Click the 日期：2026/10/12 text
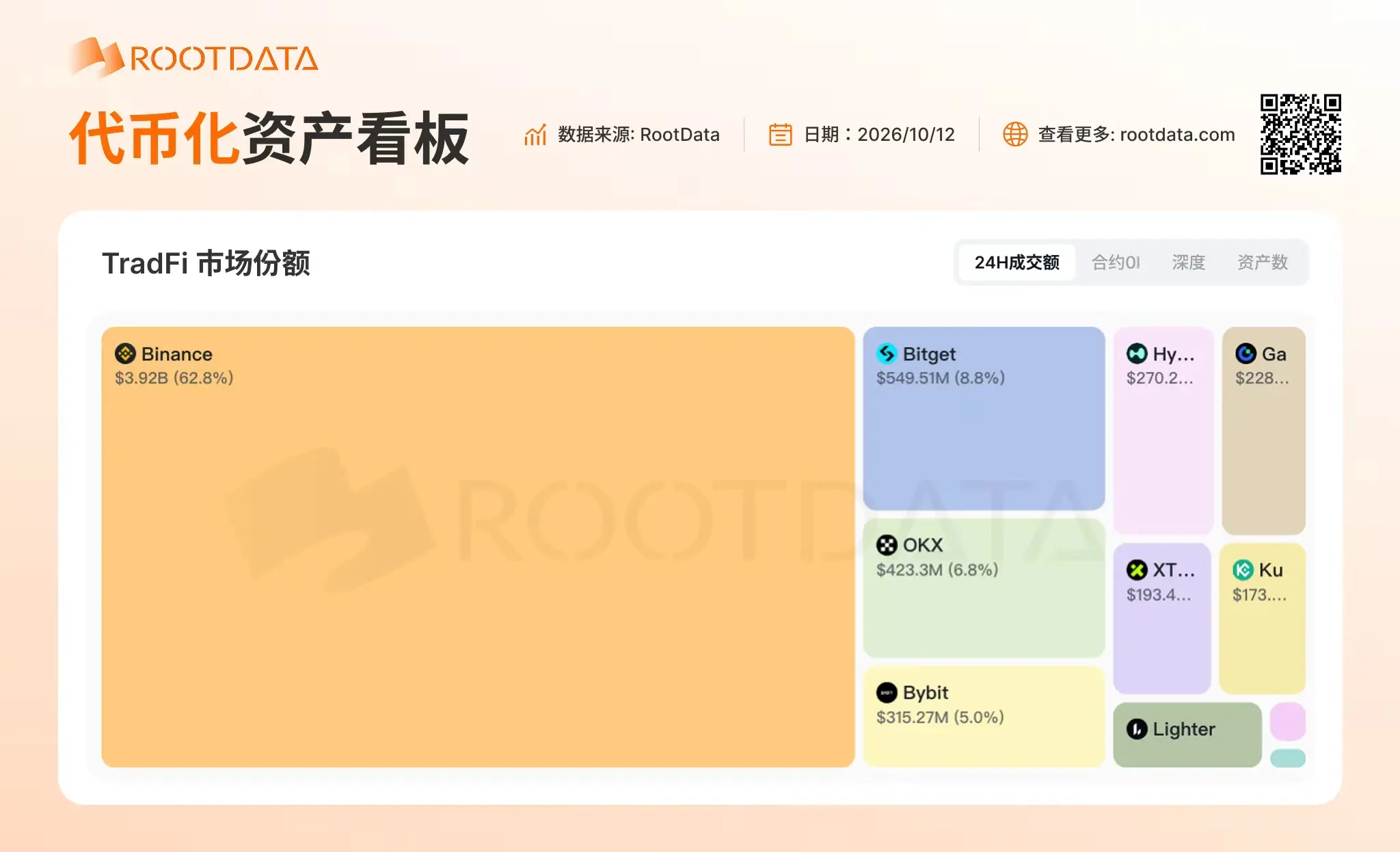1400x852 pixels. 879,135
